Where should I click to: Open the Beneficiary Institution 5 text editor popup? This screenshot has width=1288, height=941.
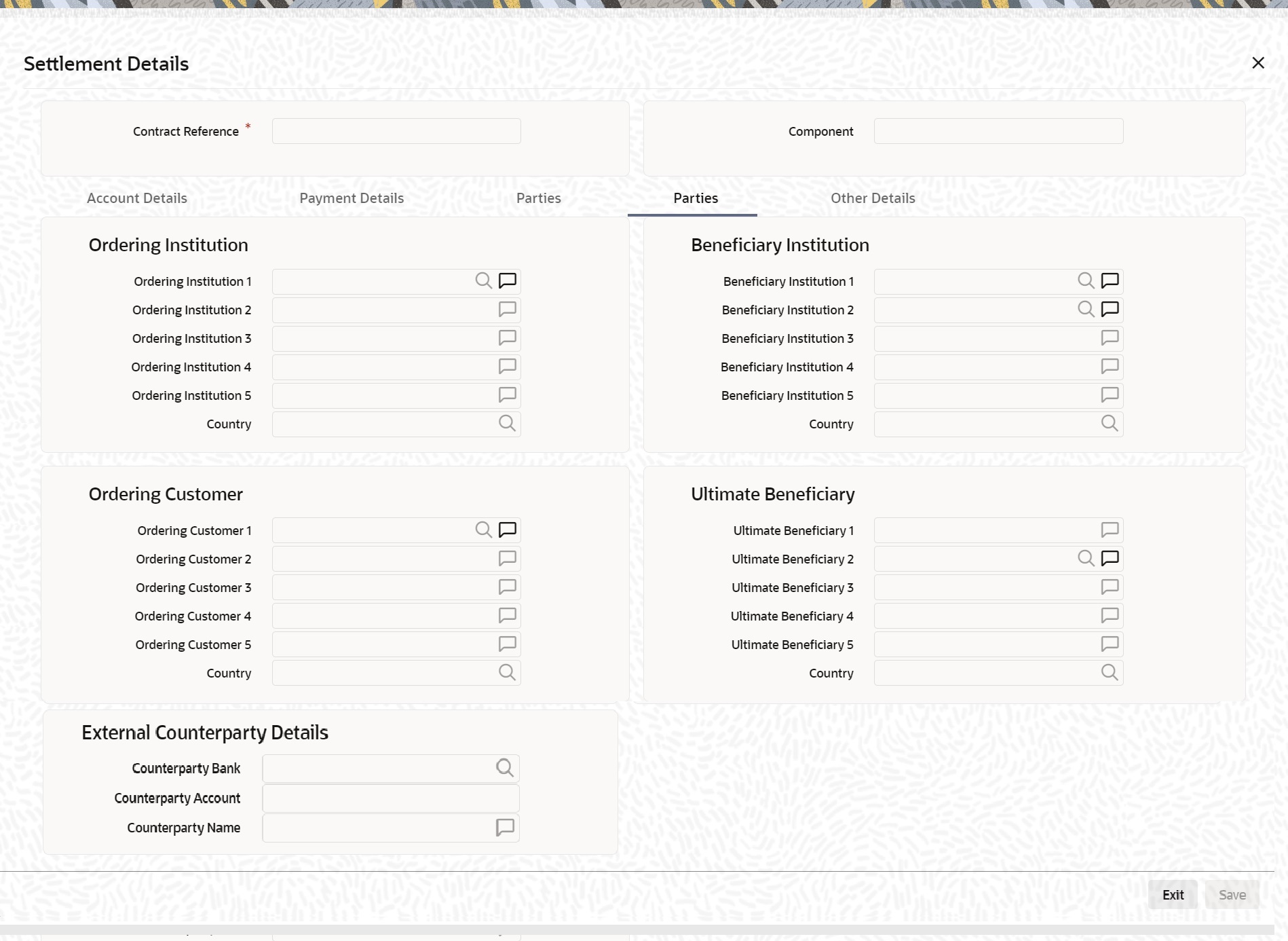[x=1110, y=395]
